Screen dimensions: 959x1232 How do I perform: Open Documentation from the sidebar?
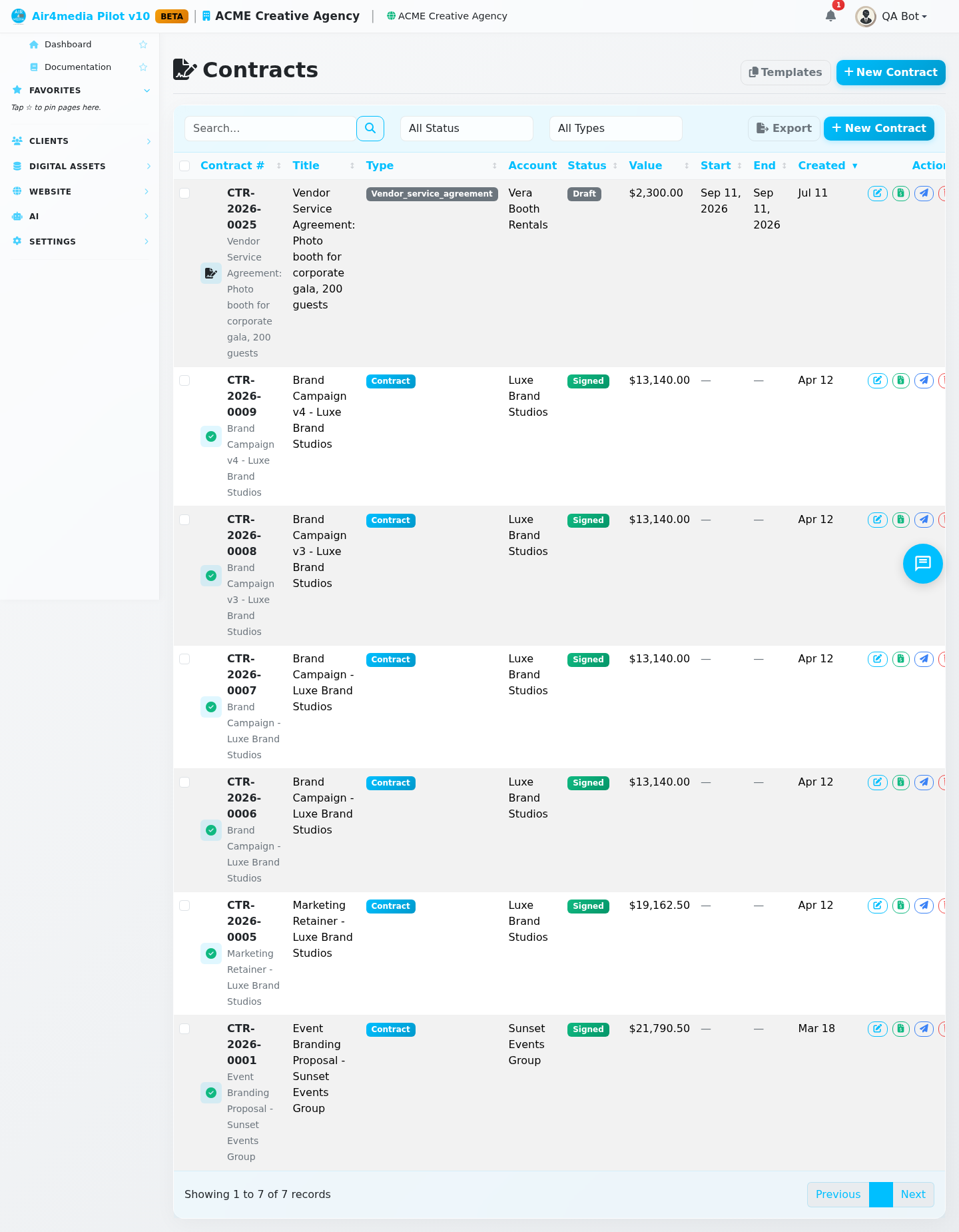click(x=78, y=67)
